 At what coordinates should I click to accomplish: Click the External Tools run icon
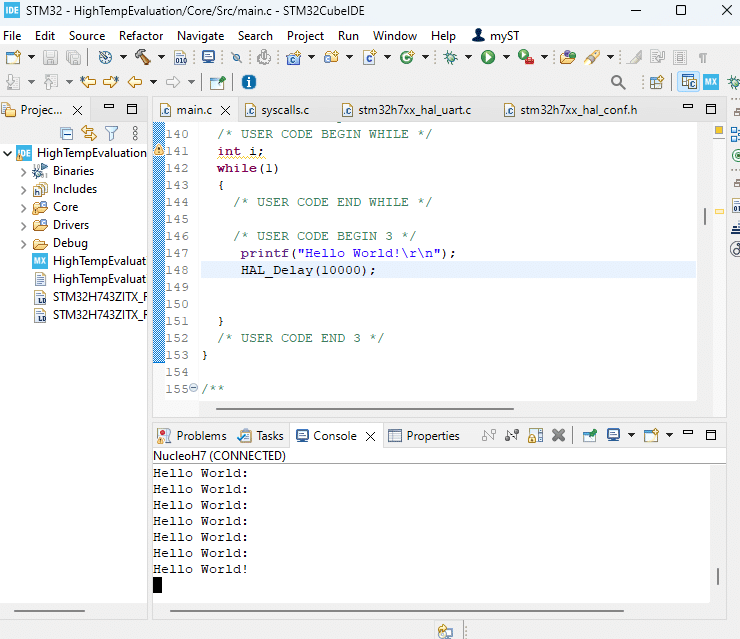point(526,57)
